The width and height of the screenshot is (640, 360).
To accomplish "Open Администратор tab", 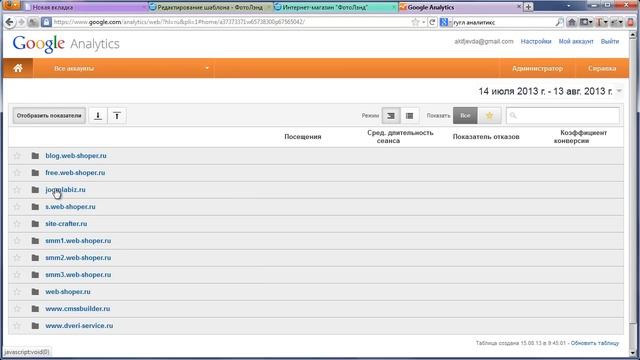I will point(537,68).
